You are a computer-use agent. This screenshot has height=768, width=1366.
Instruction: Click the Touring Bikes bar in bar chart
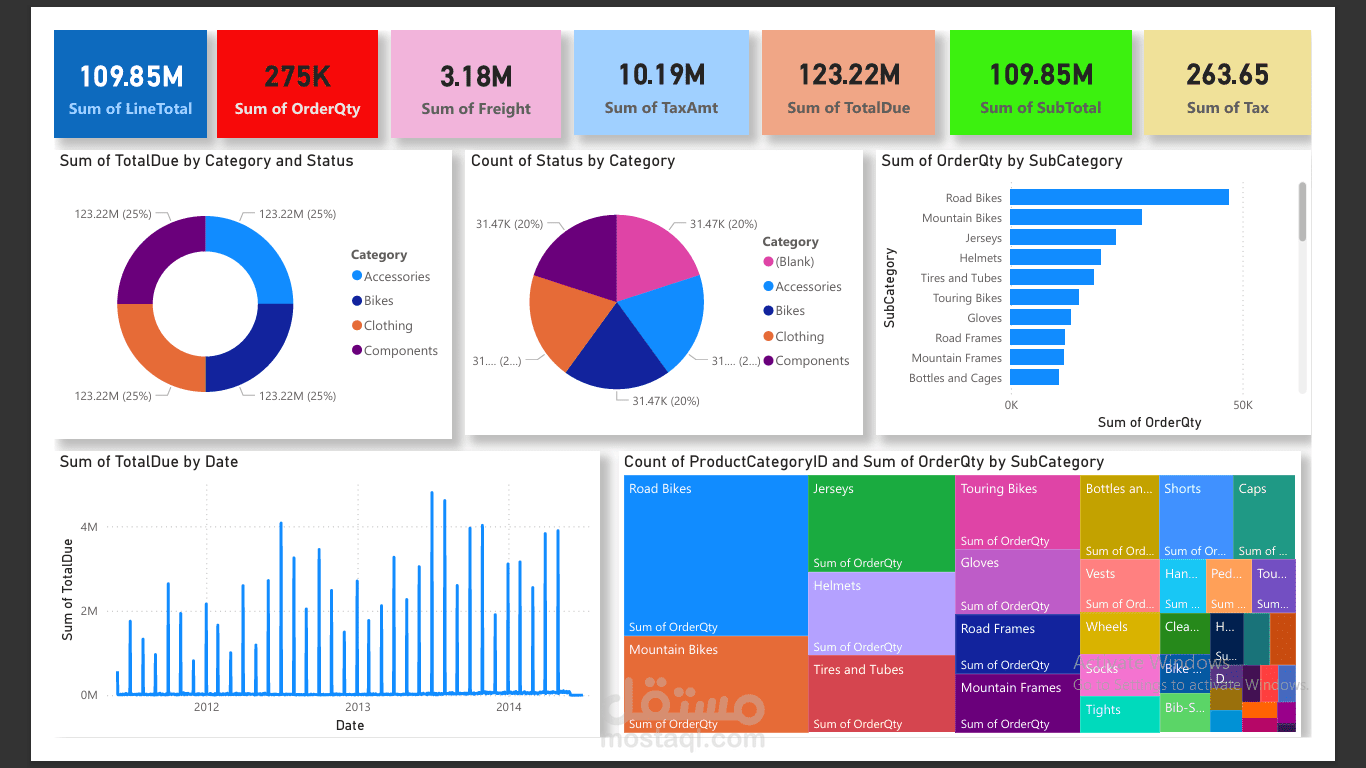[x=1044, y=298]
